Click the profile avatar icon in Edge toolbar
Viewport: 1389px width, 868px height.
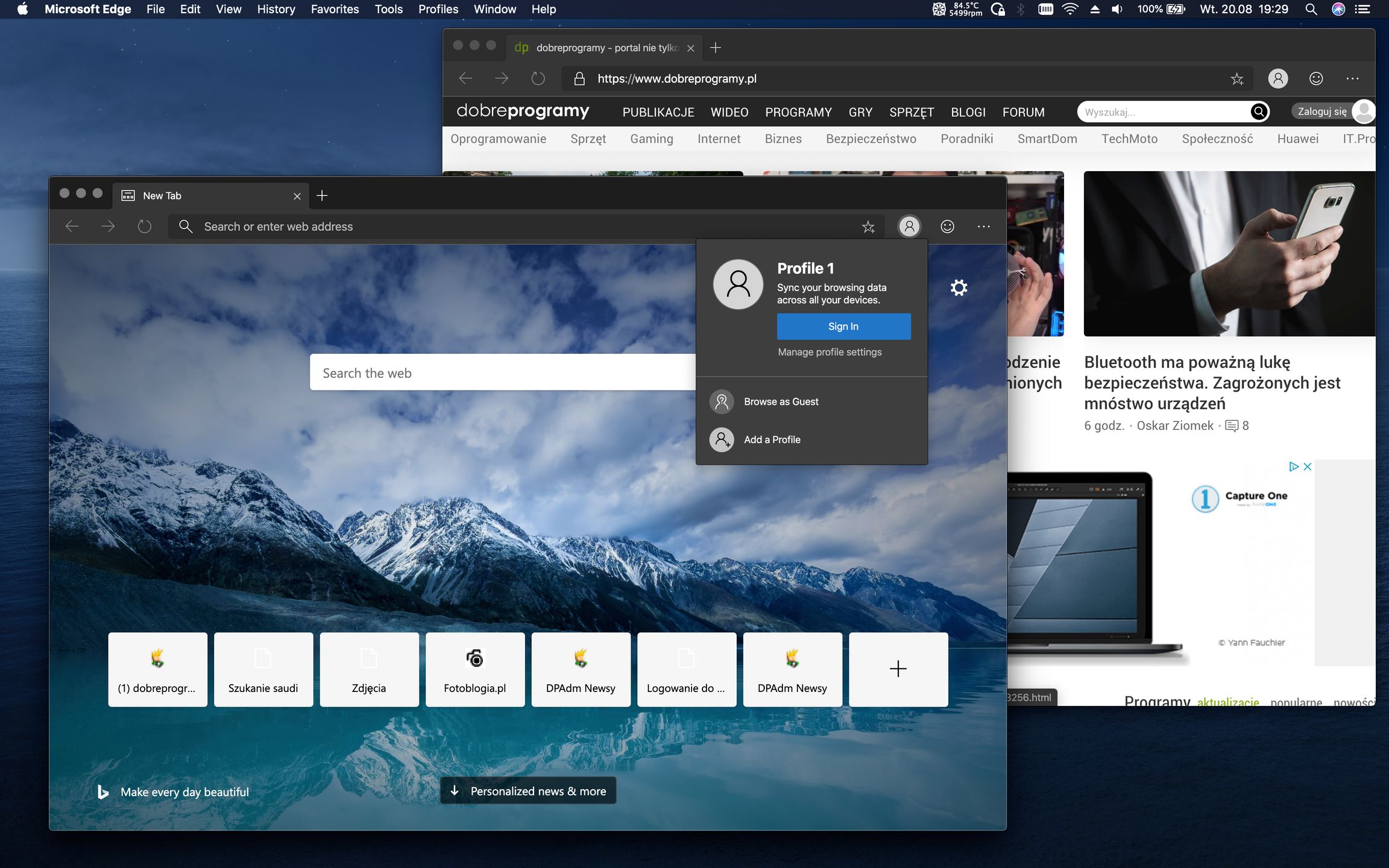pyautogui.click(x=909, y=226)
